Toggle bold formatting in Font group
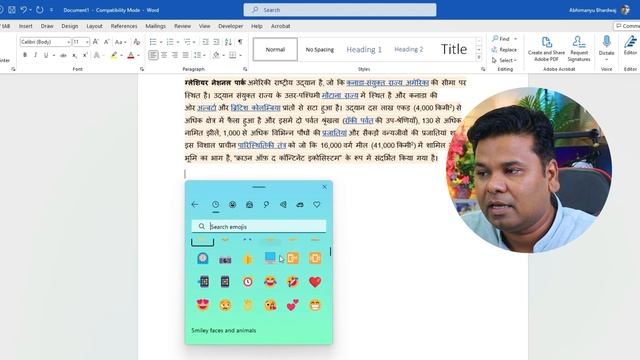The image size is (640, 360). (25, 55)
